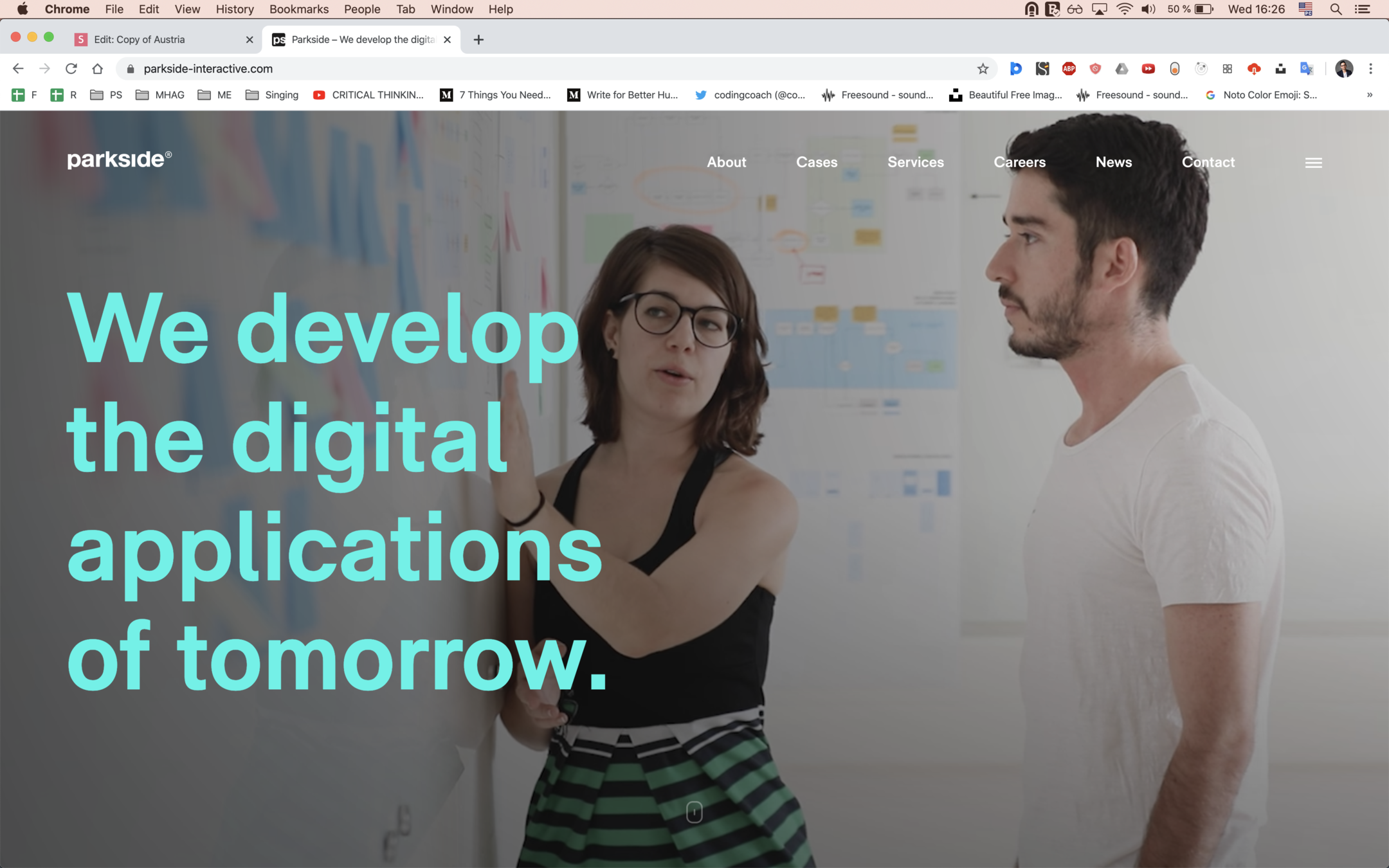Screen dimensions: 1389x868
Task: Click the home icon in toolbar
Action: click(x=97, y=69)
